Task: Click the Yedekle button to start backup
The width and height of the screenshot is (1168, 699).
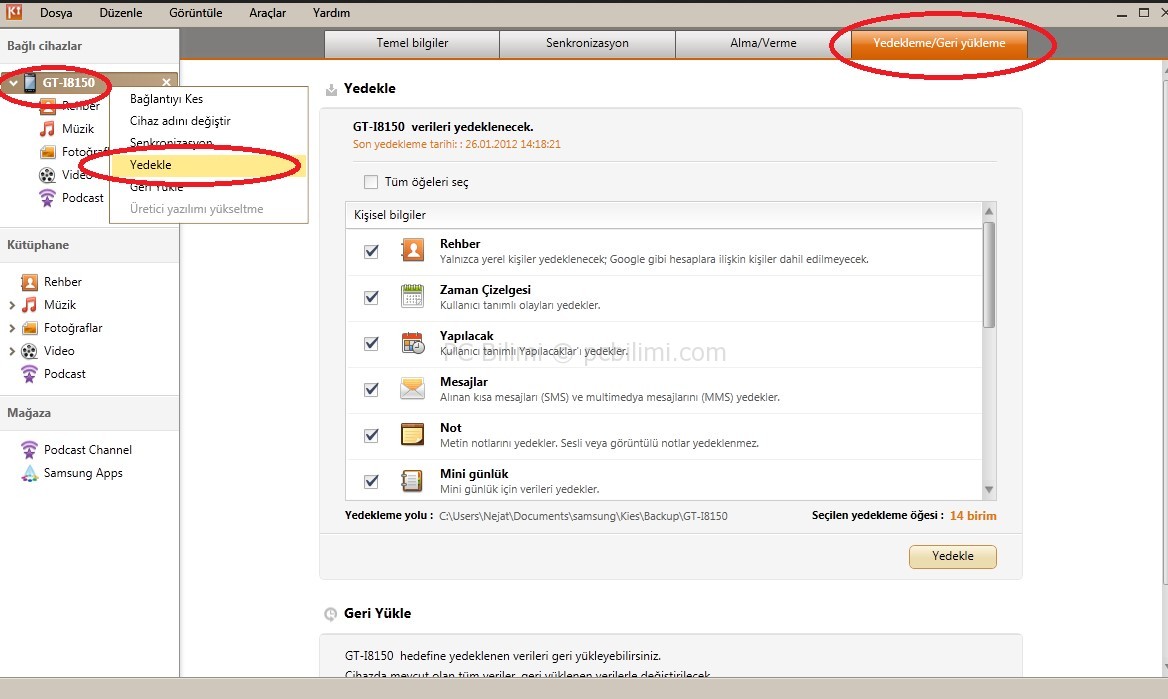Action: click(x=953, y=557)
